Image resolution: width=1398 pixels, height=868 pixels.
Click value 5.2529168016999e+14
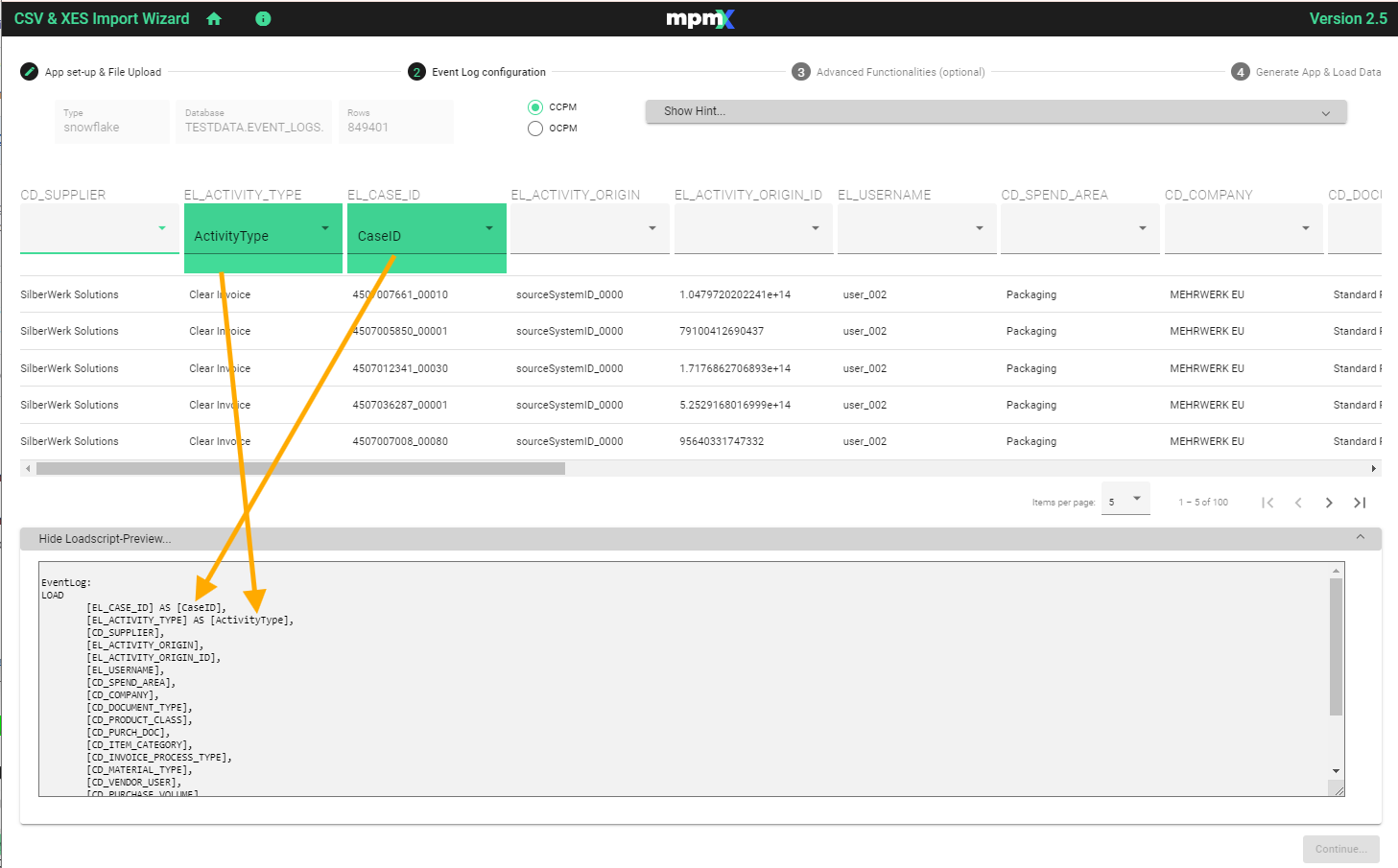point(735,405)
